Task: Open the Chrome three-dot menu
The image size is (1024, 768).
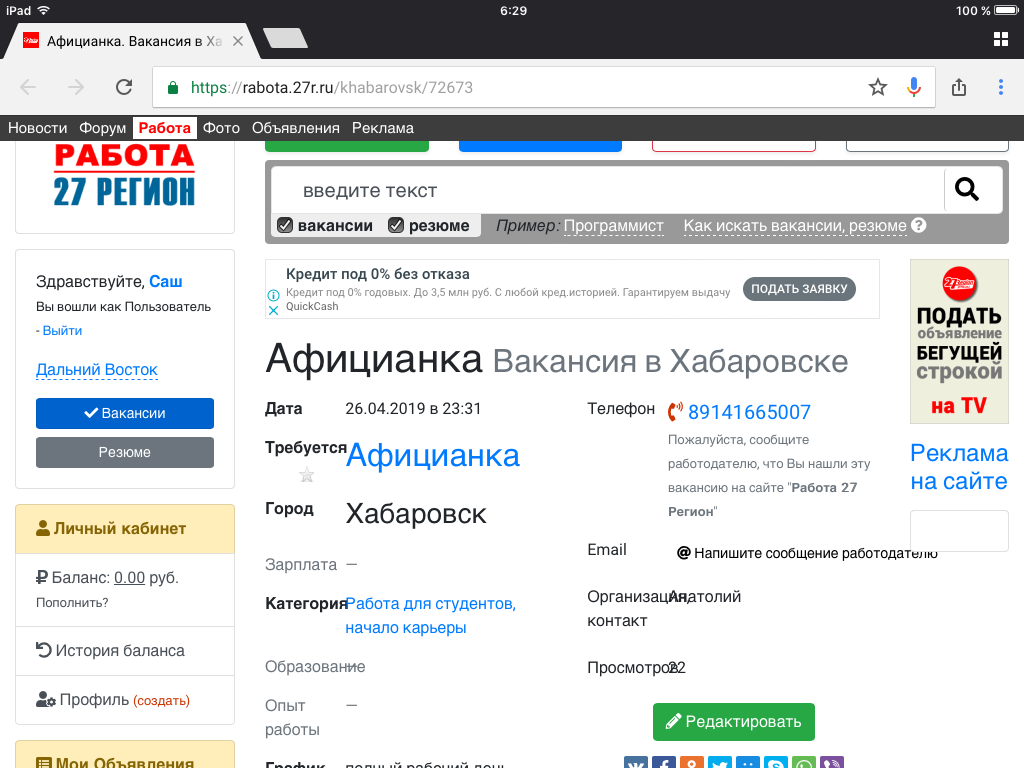Action: tap(1000, 87)
